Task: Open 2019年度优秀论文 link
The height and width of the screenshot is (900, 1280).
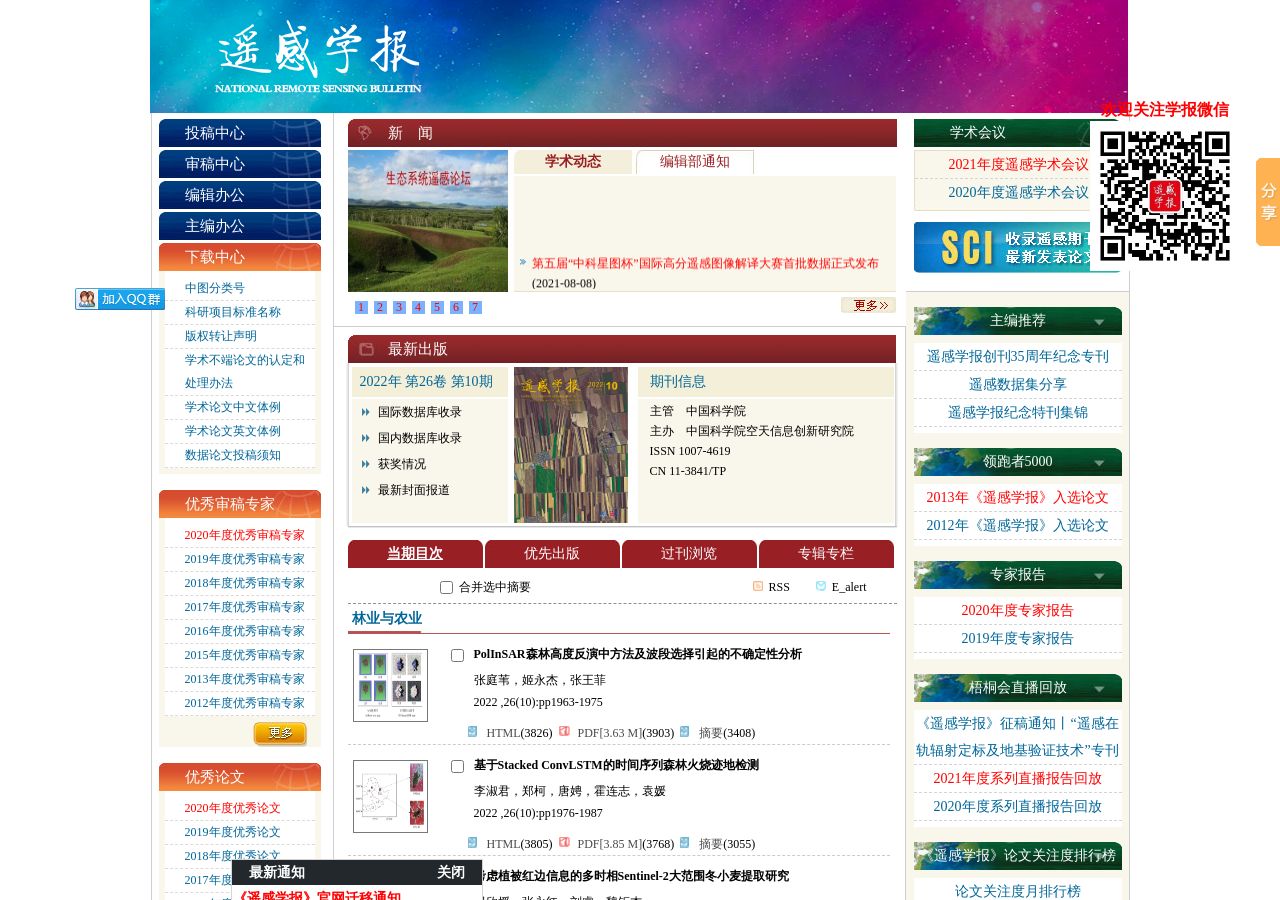Action: [232, 833]
